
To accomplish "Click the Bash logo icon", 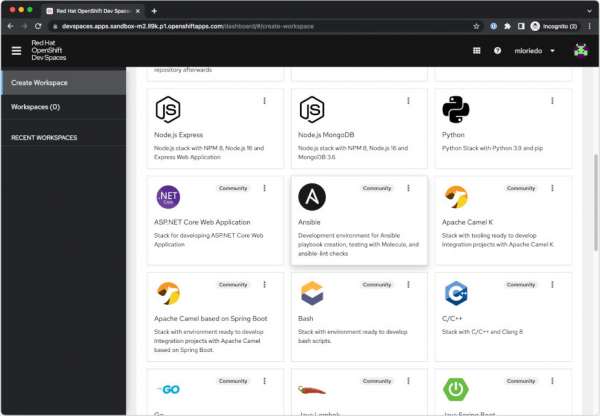I will click(312, 293).
